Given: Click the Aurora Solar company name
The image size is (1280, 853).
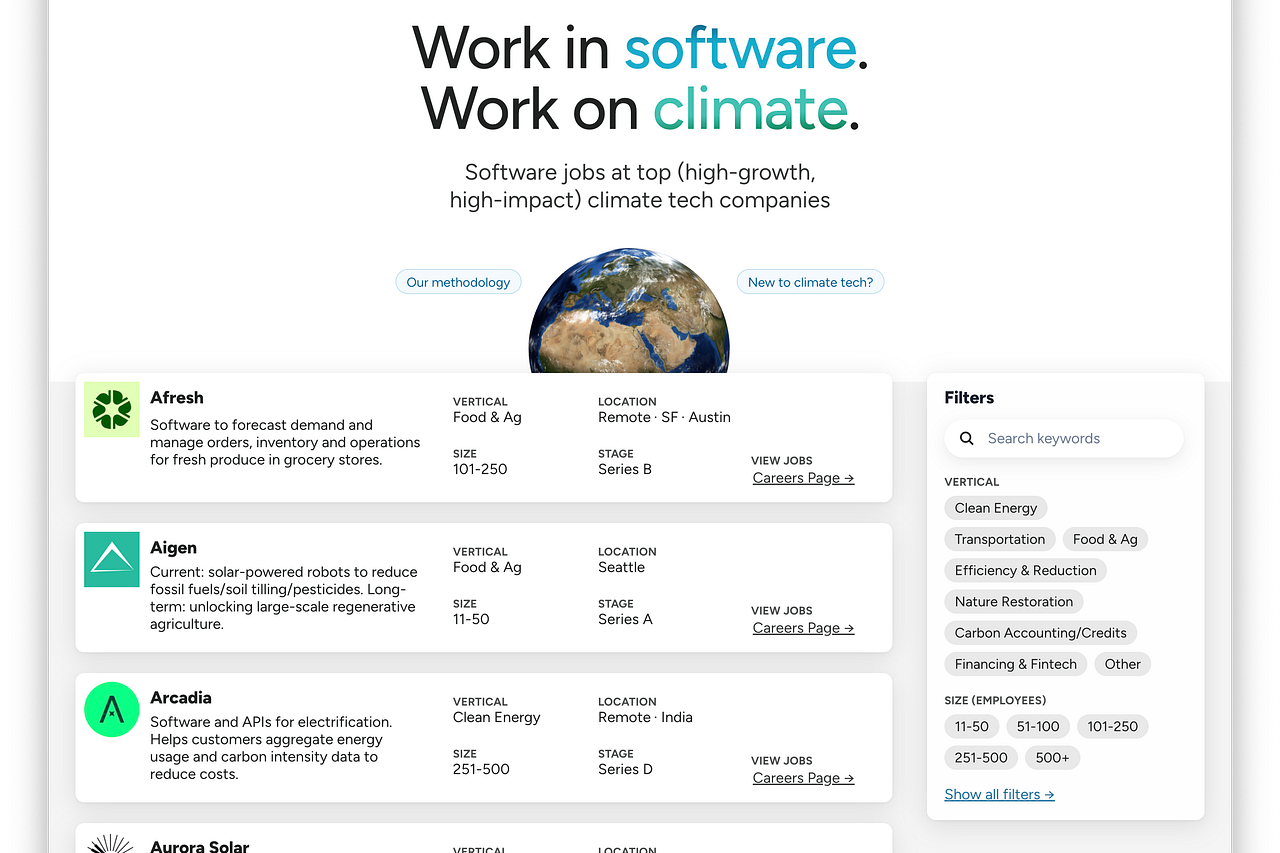Looking at the screenshot, I should click(x=200, y=846).
